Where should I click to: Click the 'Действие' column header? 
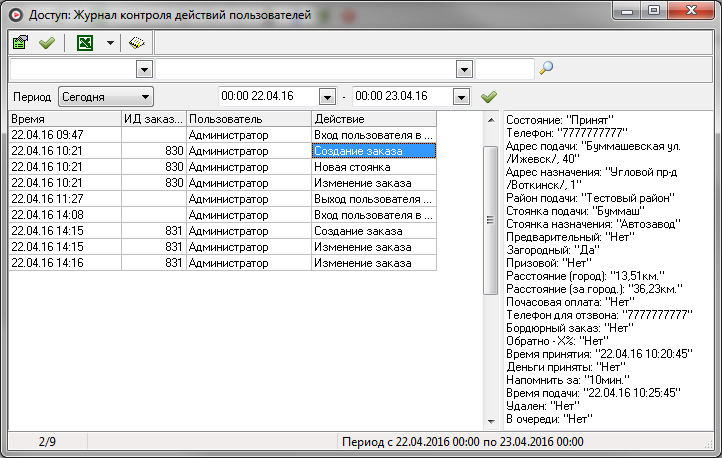372,119
